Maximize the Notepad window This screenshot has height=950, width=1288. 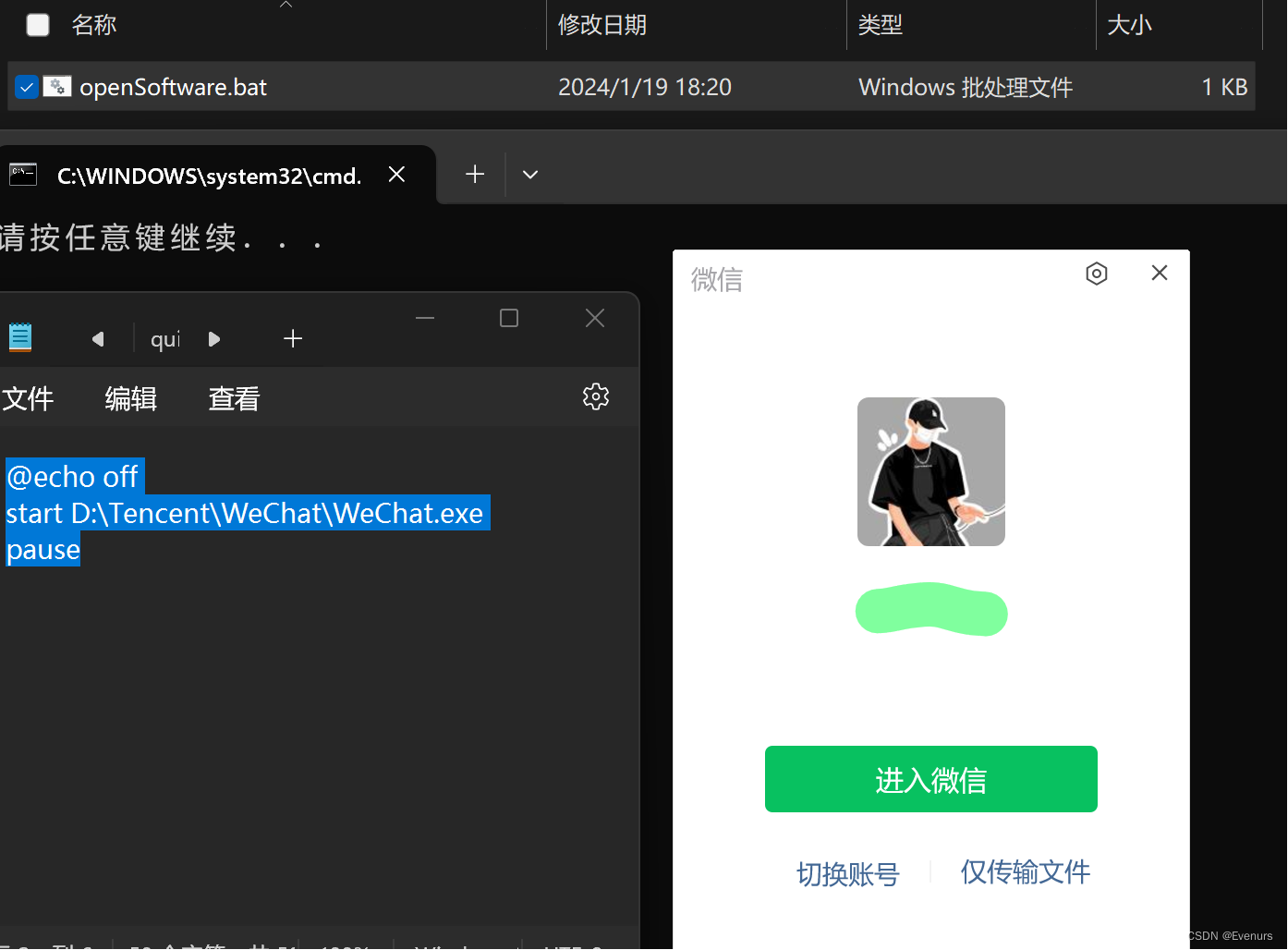[x=509, y=318]
